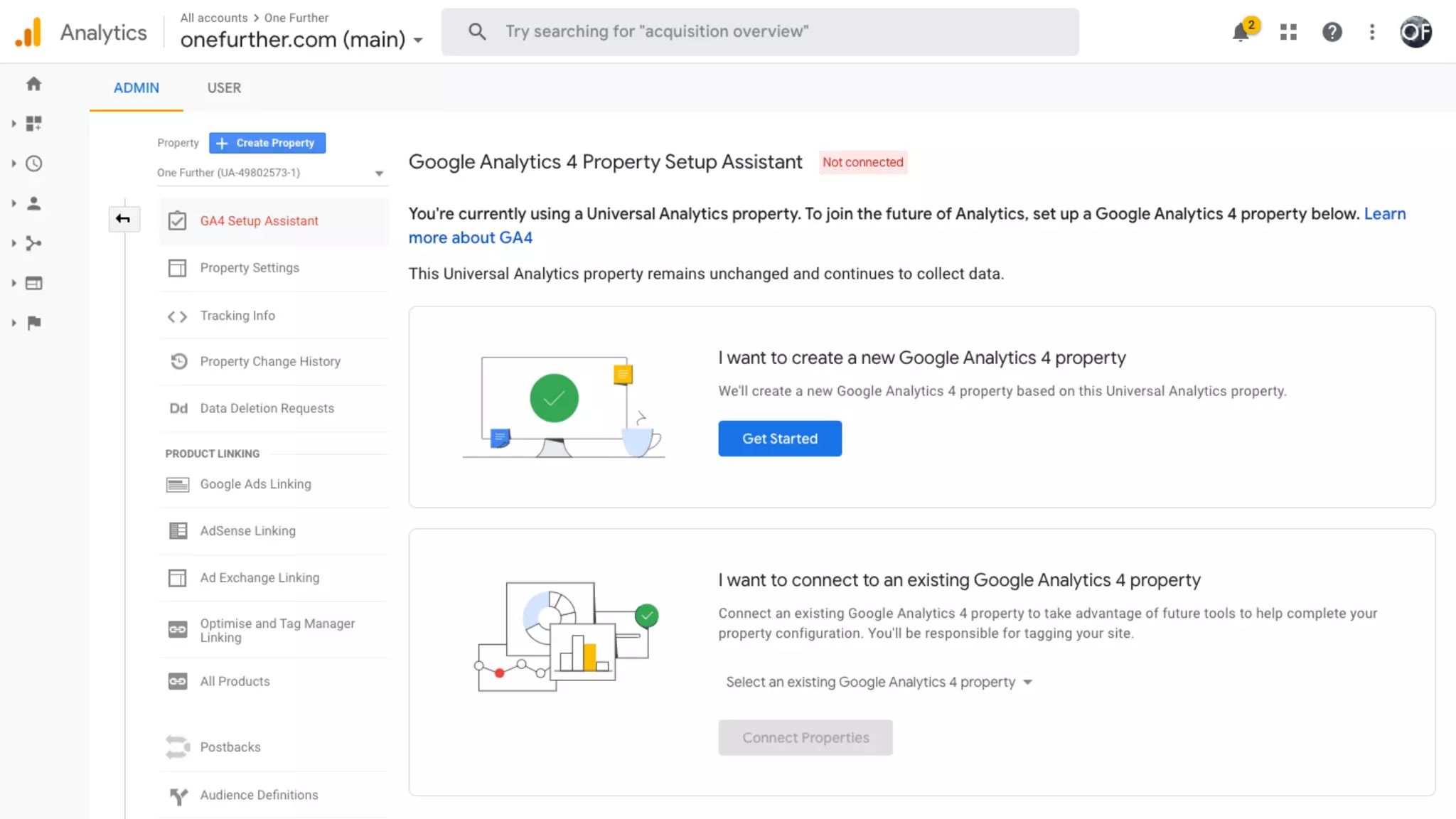Screen dimensions: 1456x819
Task: Click the Analytics search input field
Action: point(759,32)
